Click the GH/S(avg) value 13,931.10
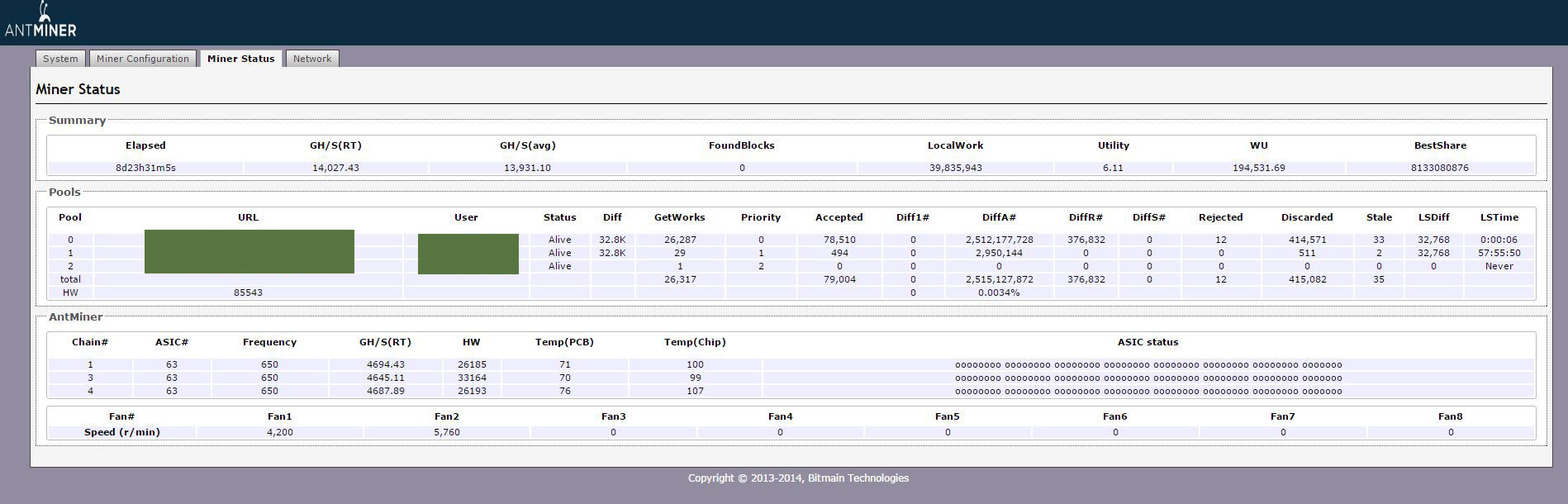 (527, 168)
